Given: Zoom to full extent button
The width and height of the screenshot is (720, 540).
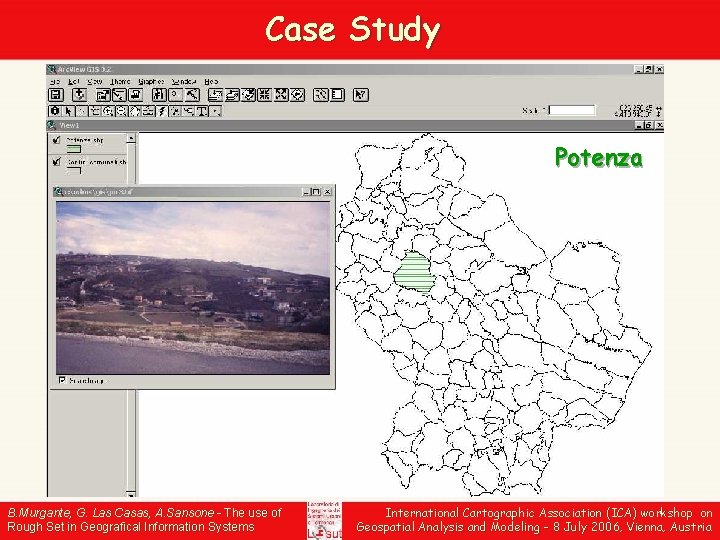Looking at the screenshot, I should pos(215,95).
